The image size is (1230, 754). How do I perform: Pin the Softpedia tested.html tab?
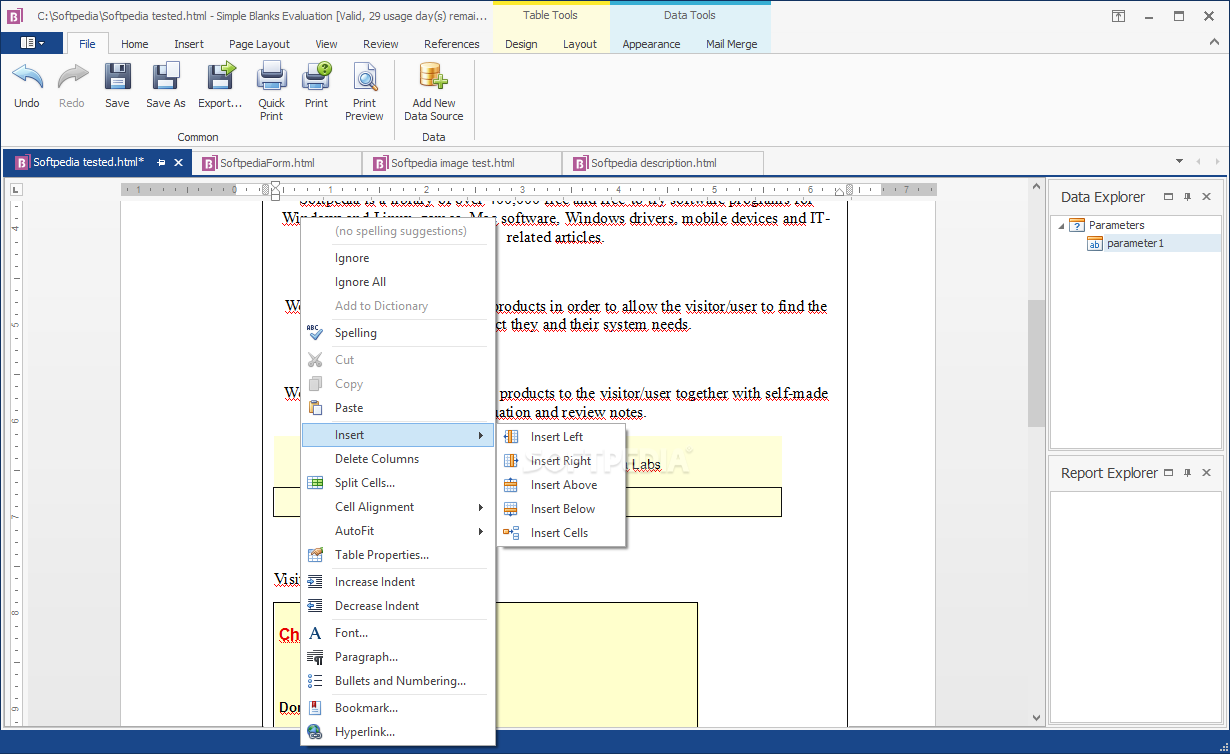pos(162,162)
